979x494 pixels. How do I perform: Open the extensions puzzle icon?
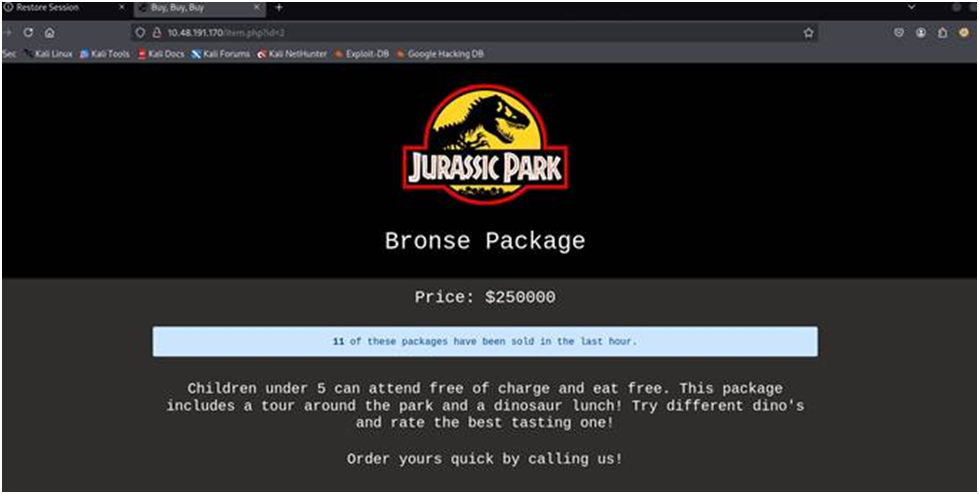click(x=943, y=33)
